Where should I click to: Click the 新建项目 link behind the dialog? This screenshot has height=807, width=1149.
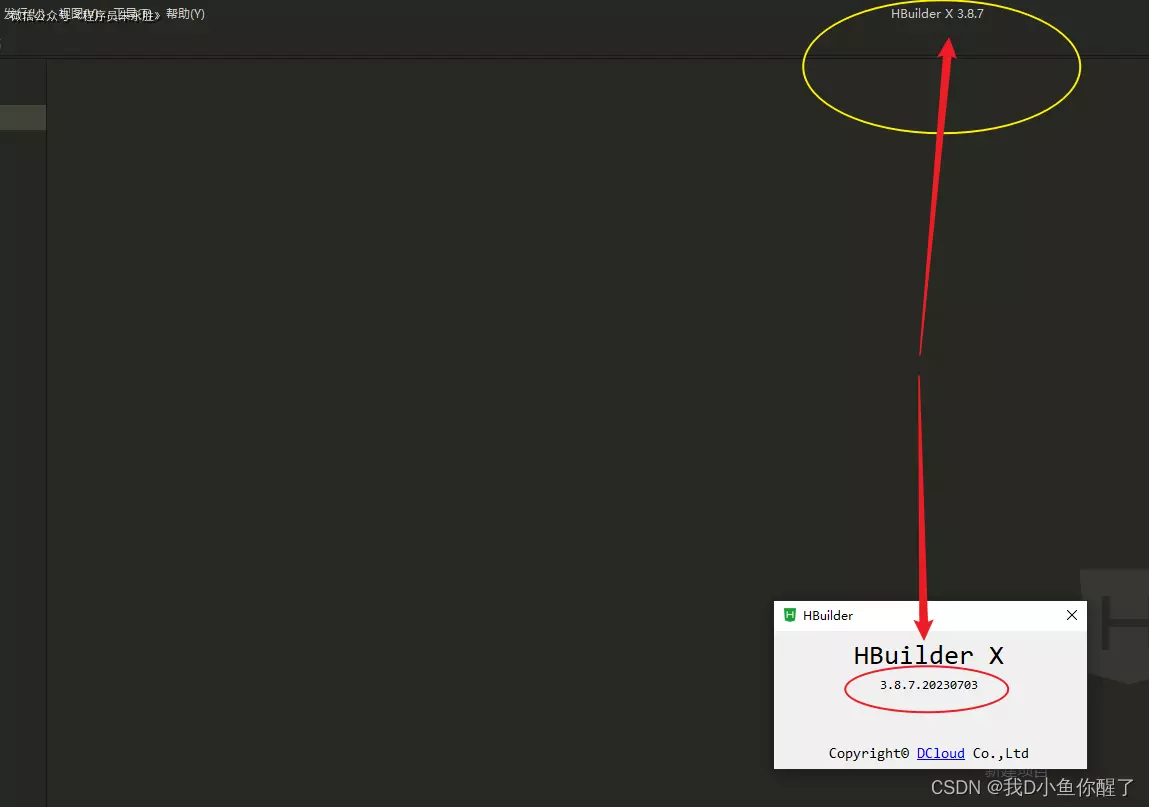1016,773
